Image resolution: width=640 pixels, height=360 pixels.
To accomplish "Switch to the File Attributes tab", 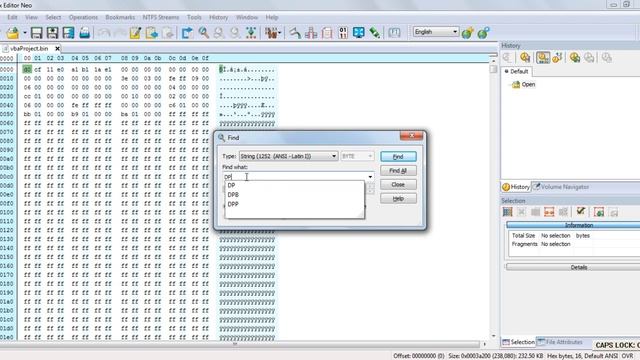I will pos(560,342).
